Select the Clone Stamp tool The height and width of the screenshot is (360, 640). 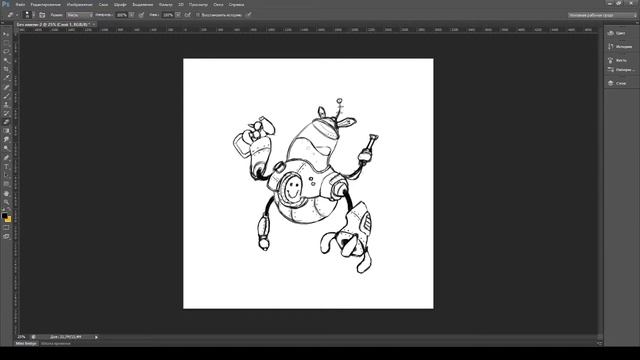(6, 104)
